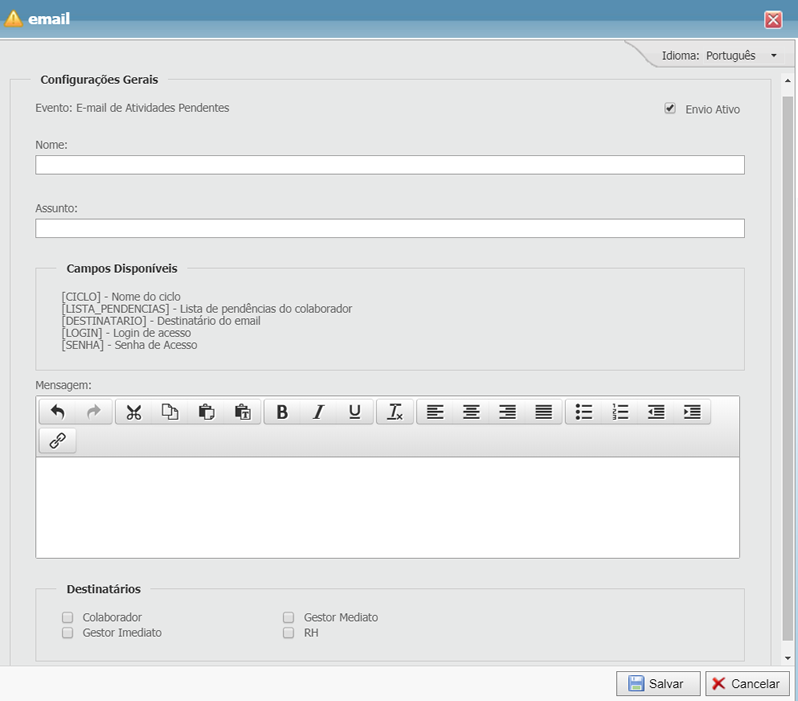
Task: Increase indent of message text
Action: [x=692, y=412]
